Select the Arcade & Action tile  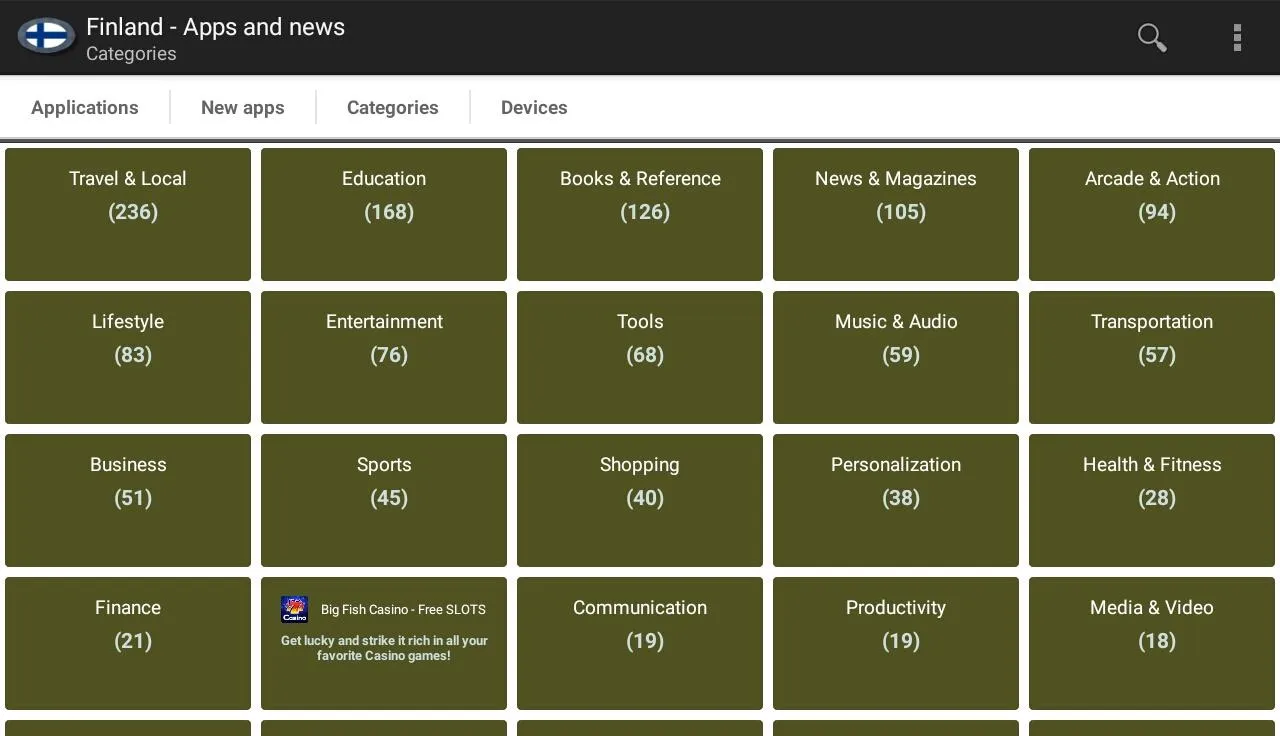click(1152, 214)
